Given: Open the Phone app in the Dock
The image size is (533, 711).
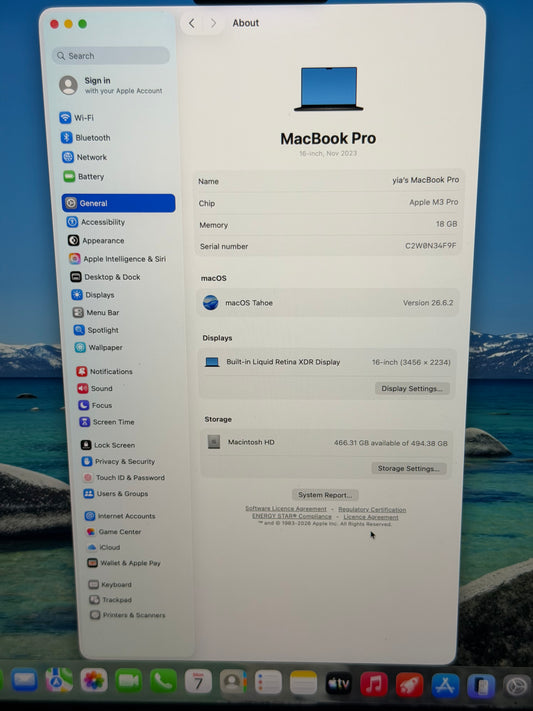Looking at the screenshot, I should (163, 680).
